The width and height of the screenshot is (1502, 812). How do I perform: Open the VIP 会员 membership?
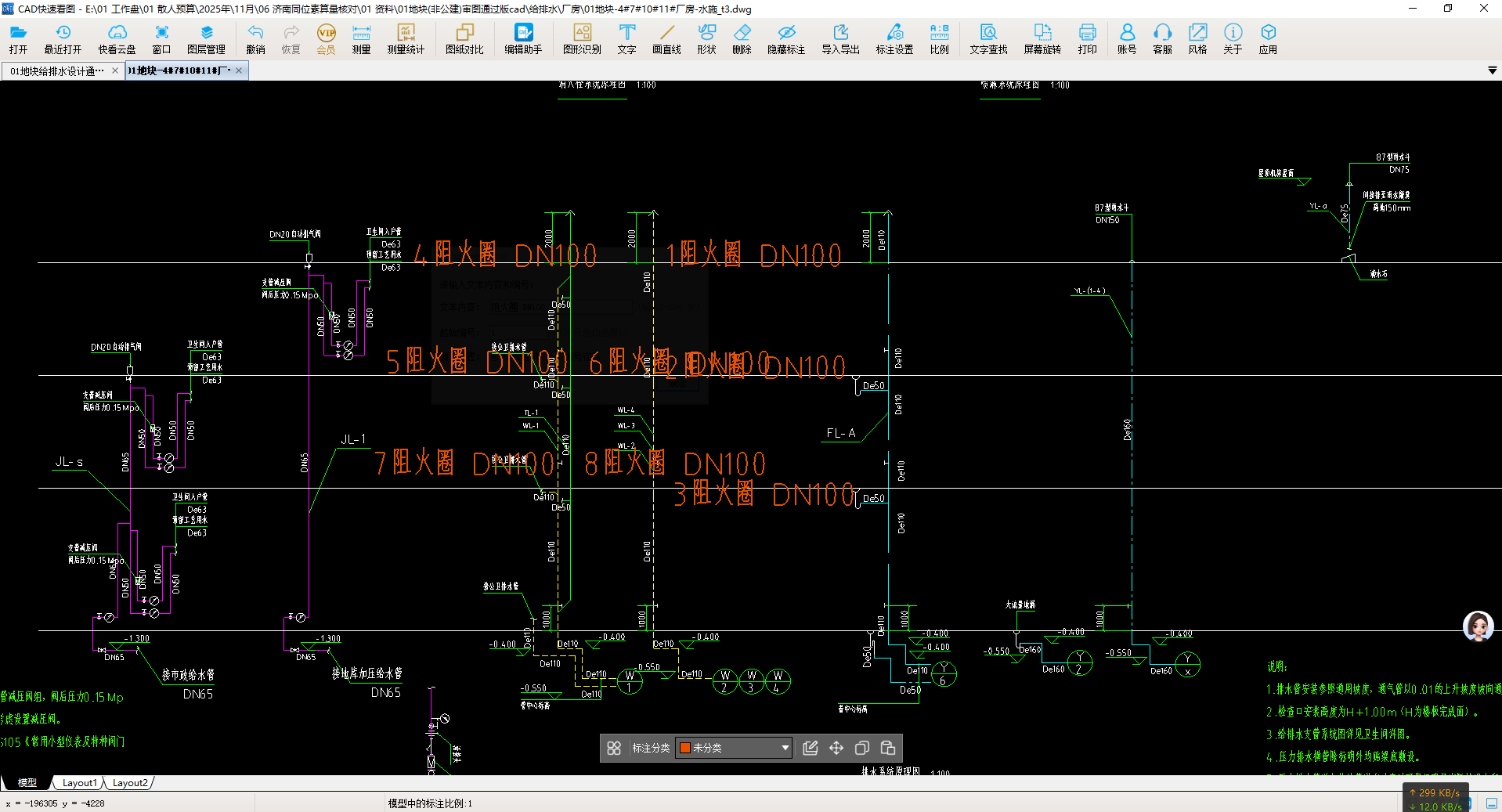point(326,38)
